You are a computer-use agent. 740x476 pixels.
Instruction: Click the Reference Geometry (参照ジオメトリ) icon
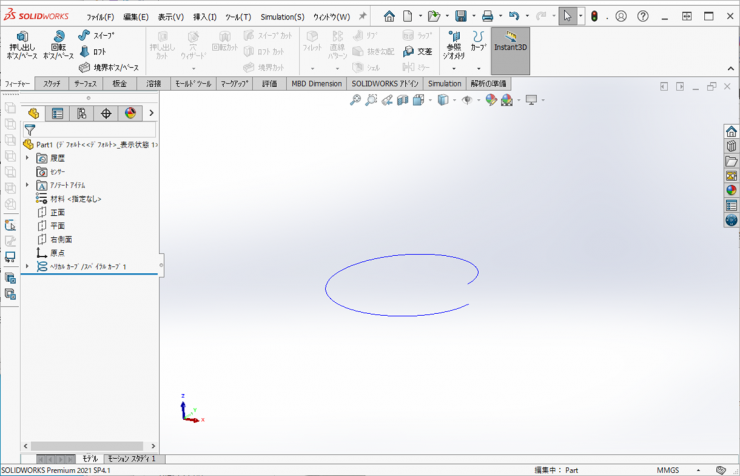click(455, 46)
